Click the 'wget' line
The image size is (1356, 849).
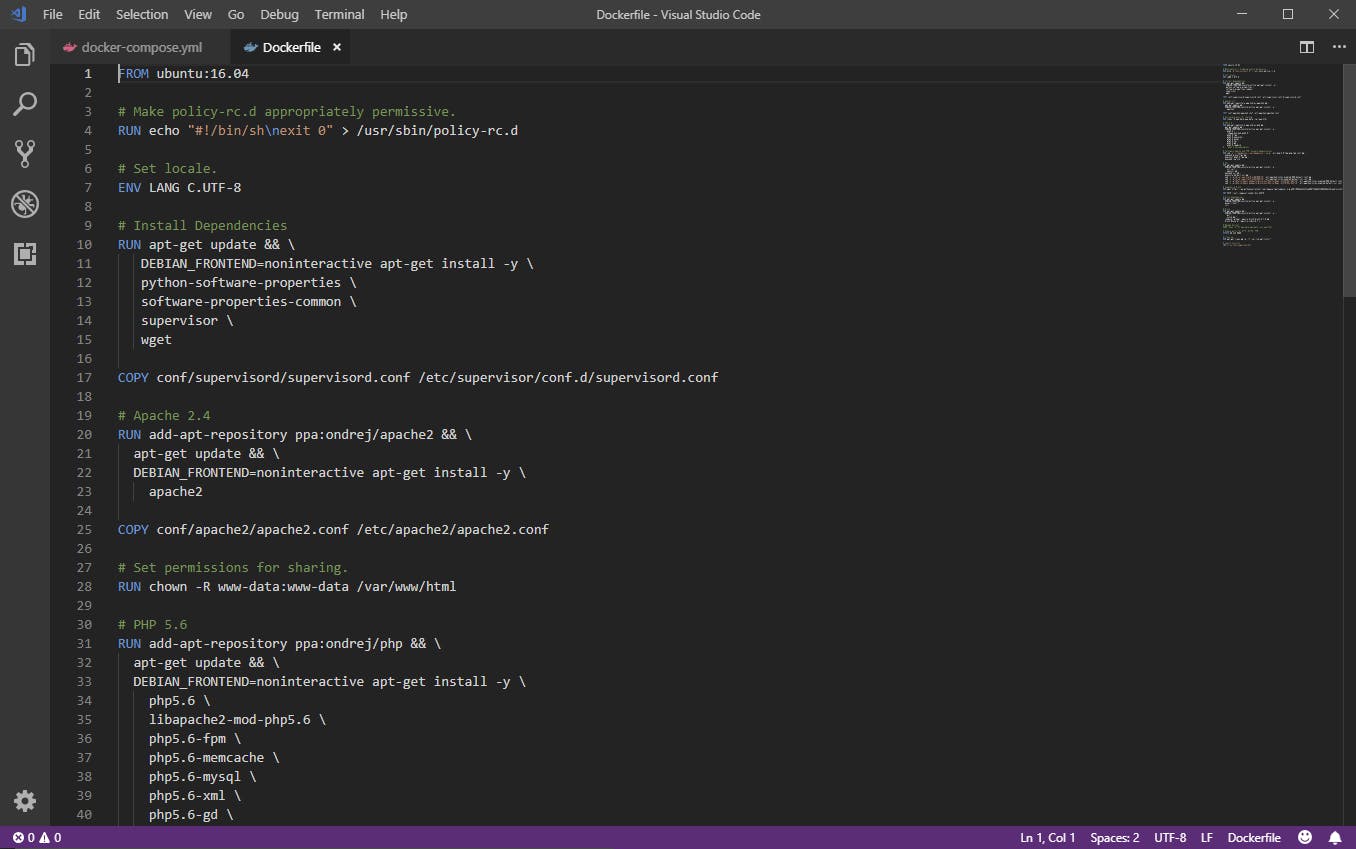(156, 339)
